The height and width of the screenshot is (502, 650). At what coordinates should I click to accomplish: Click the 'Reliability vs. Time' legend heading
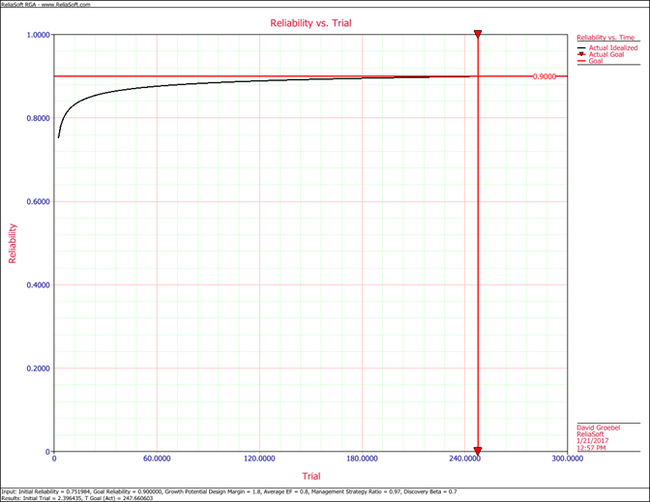(606, 37)
